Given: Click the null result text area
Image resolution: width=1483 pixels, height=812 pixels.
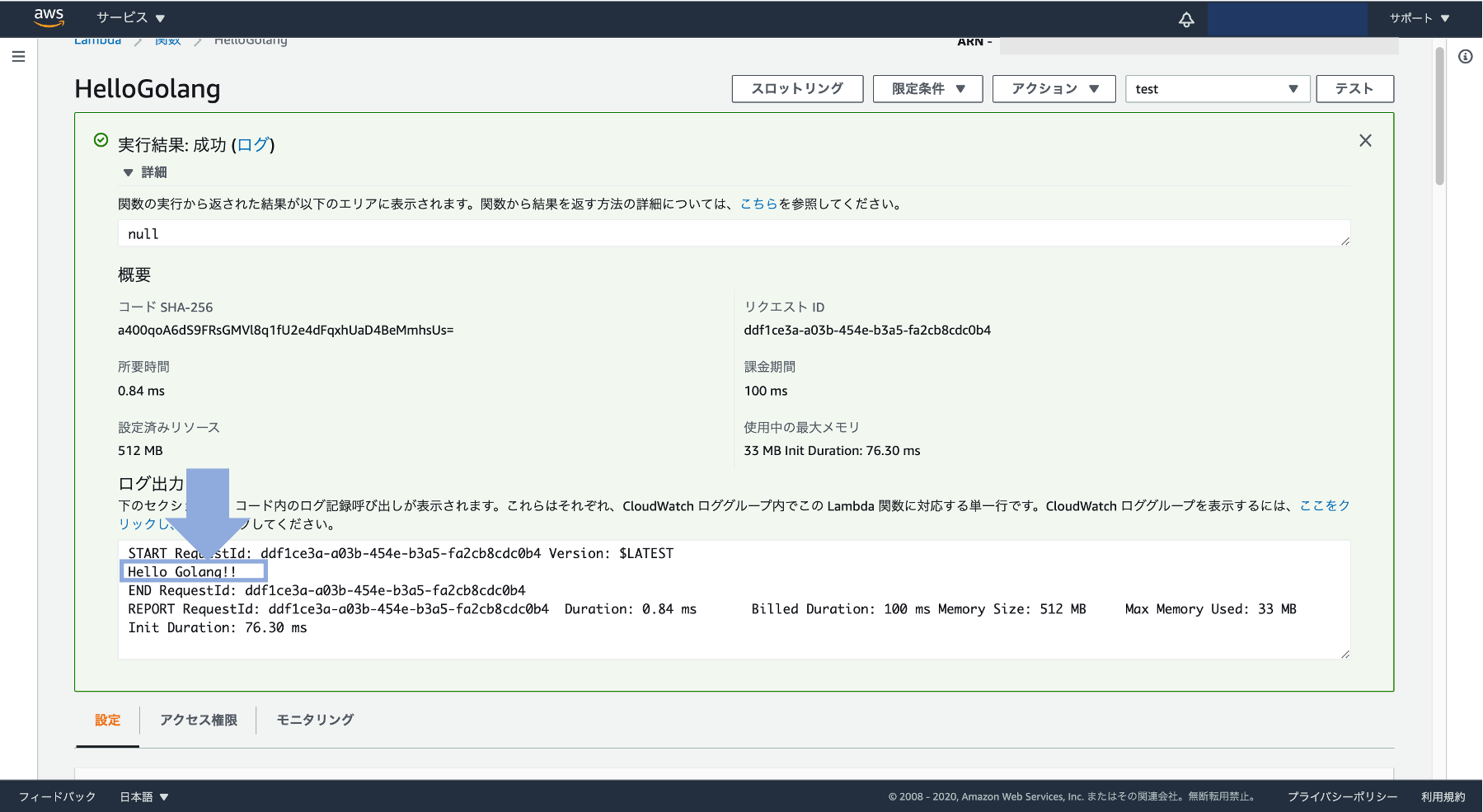Looking at the screenshot, I should (x=734, y=233).
